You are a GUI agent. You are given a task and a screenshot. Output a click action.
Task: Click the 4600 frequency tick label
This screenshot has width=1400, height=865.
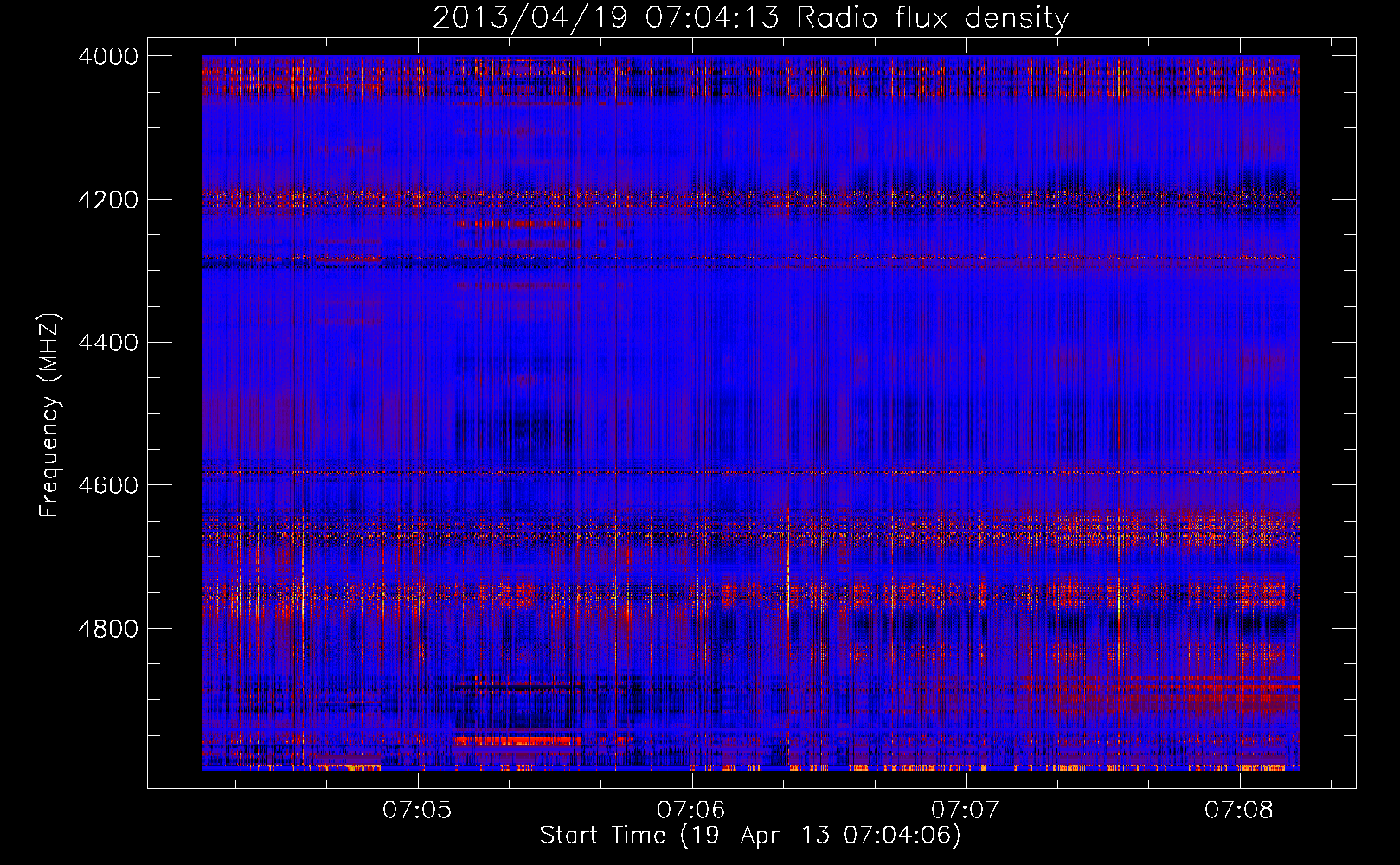coord(108,485)
